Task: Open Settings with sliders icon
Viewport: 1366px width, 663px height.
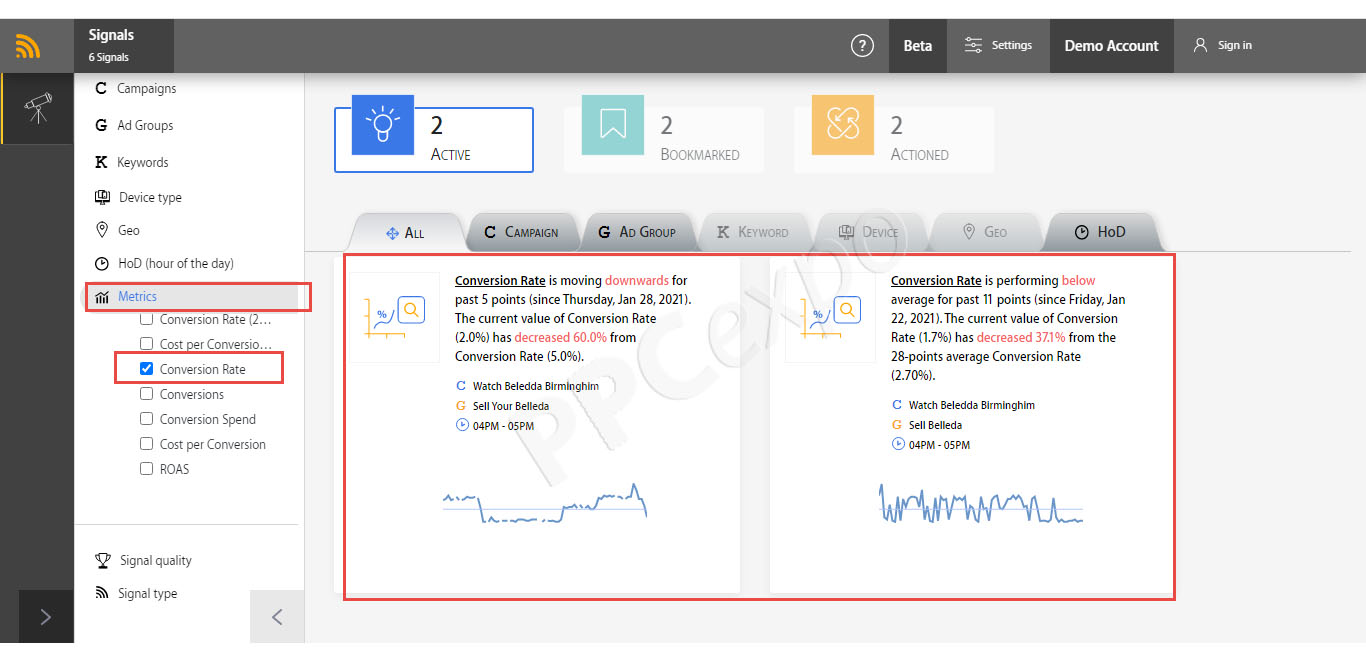Action: pos(998,45)
